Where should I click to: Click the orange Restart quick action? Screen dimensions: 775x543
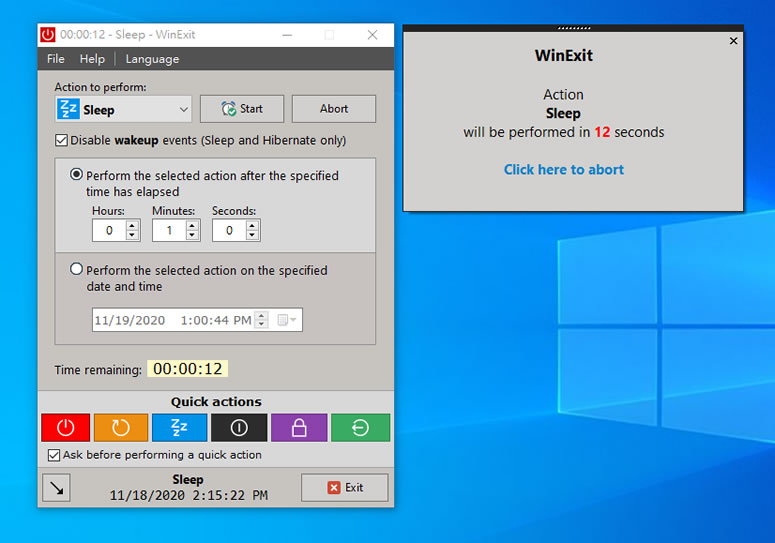[121, 427]
